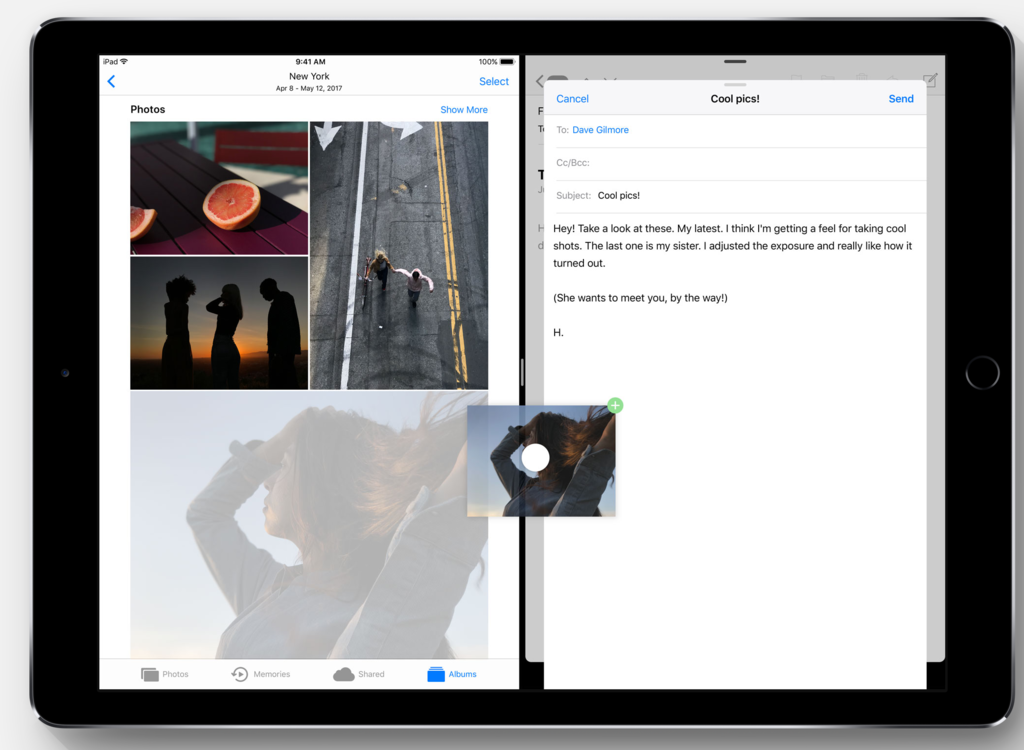
Task: Open the aerial street photo thumbnail
Action: pyautogui.click(x=398, y=255)
